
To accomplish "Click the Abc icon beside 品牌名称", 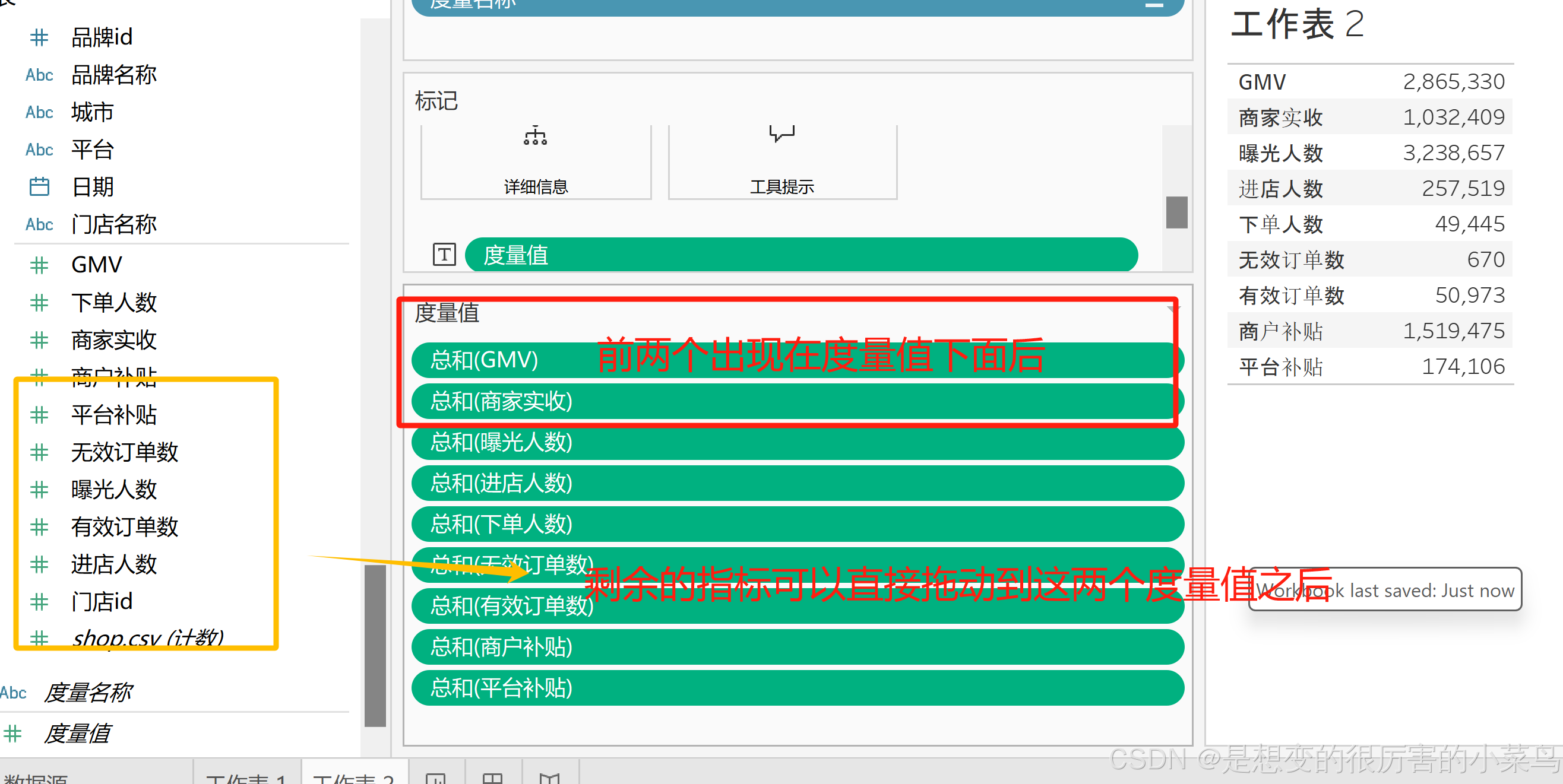I will pyautogui.click(x=39, y=75).
